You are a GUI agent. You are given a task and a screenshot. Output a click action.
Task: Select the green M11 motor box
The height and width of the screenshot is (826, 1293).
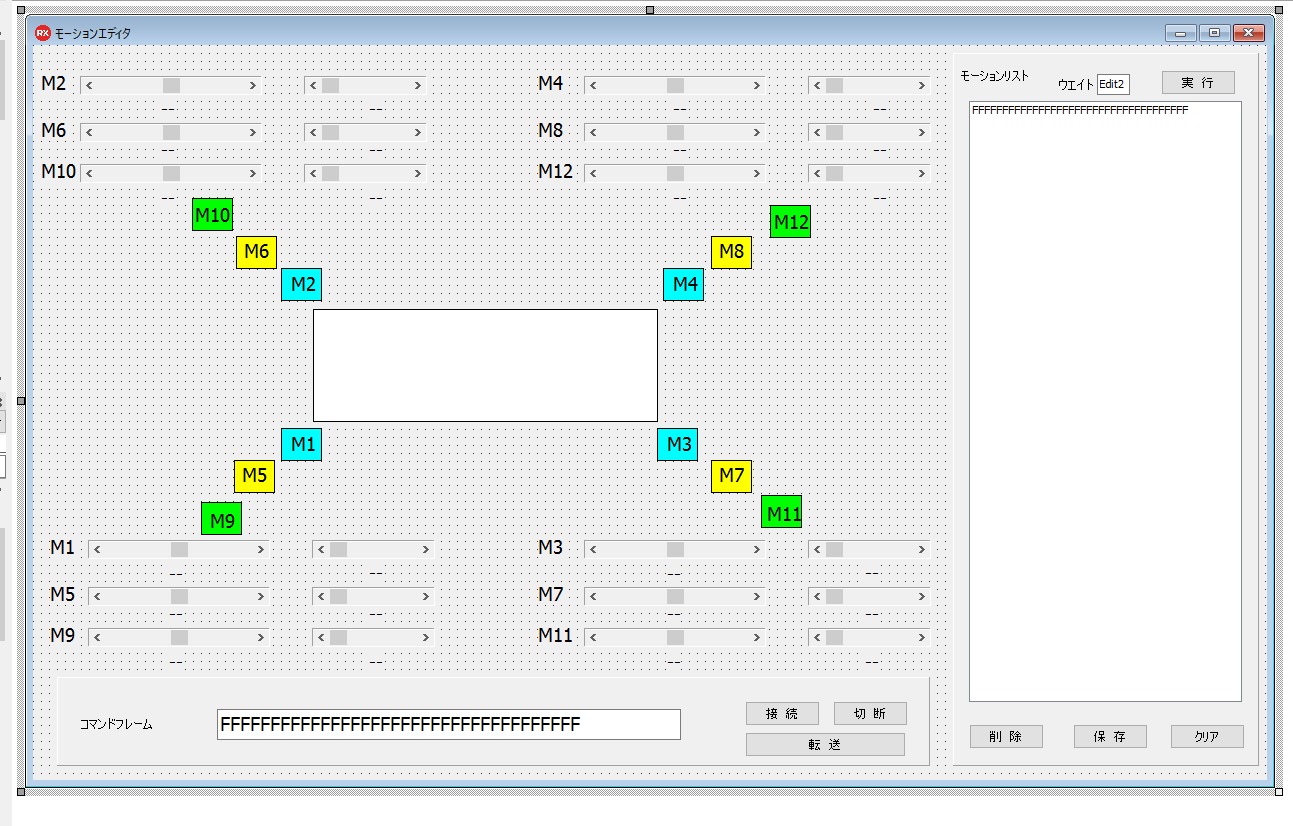(781, 514)
